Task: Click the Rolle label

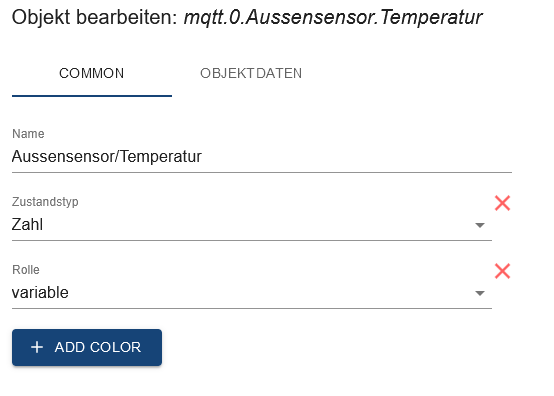Action: point(26,270)
